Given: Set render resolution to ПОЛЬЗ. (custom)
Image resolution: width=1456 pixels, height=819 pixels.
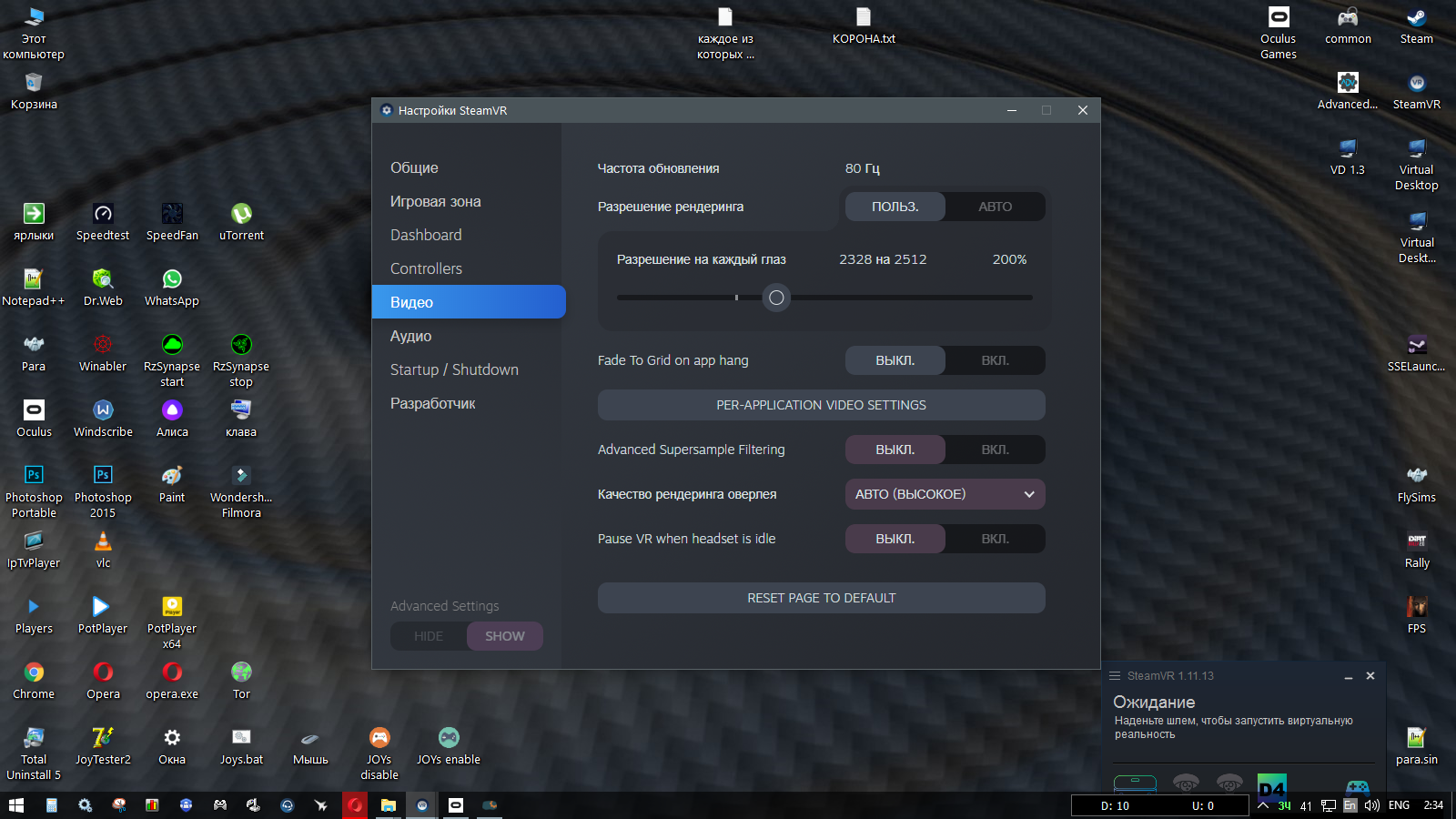Looking at the screenshot, I should pos(895,207).
